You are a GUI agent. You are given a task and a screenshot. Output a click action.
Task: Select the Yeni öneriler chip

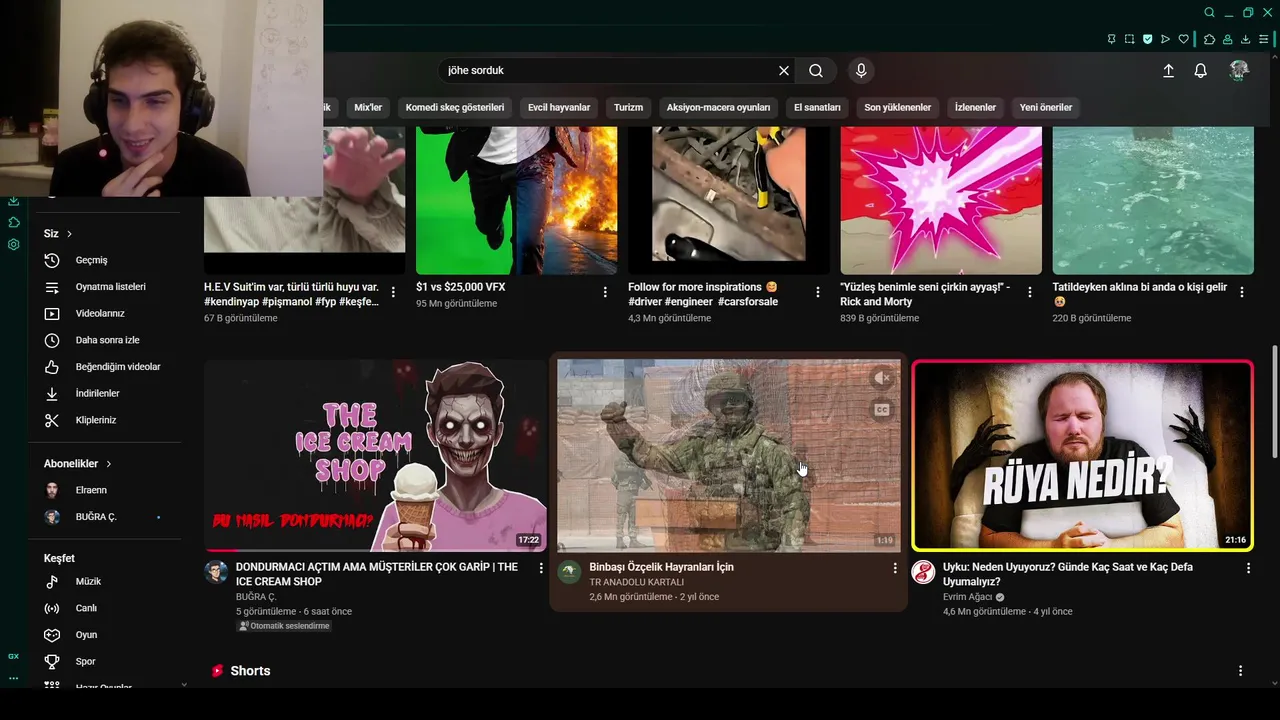1046,107
